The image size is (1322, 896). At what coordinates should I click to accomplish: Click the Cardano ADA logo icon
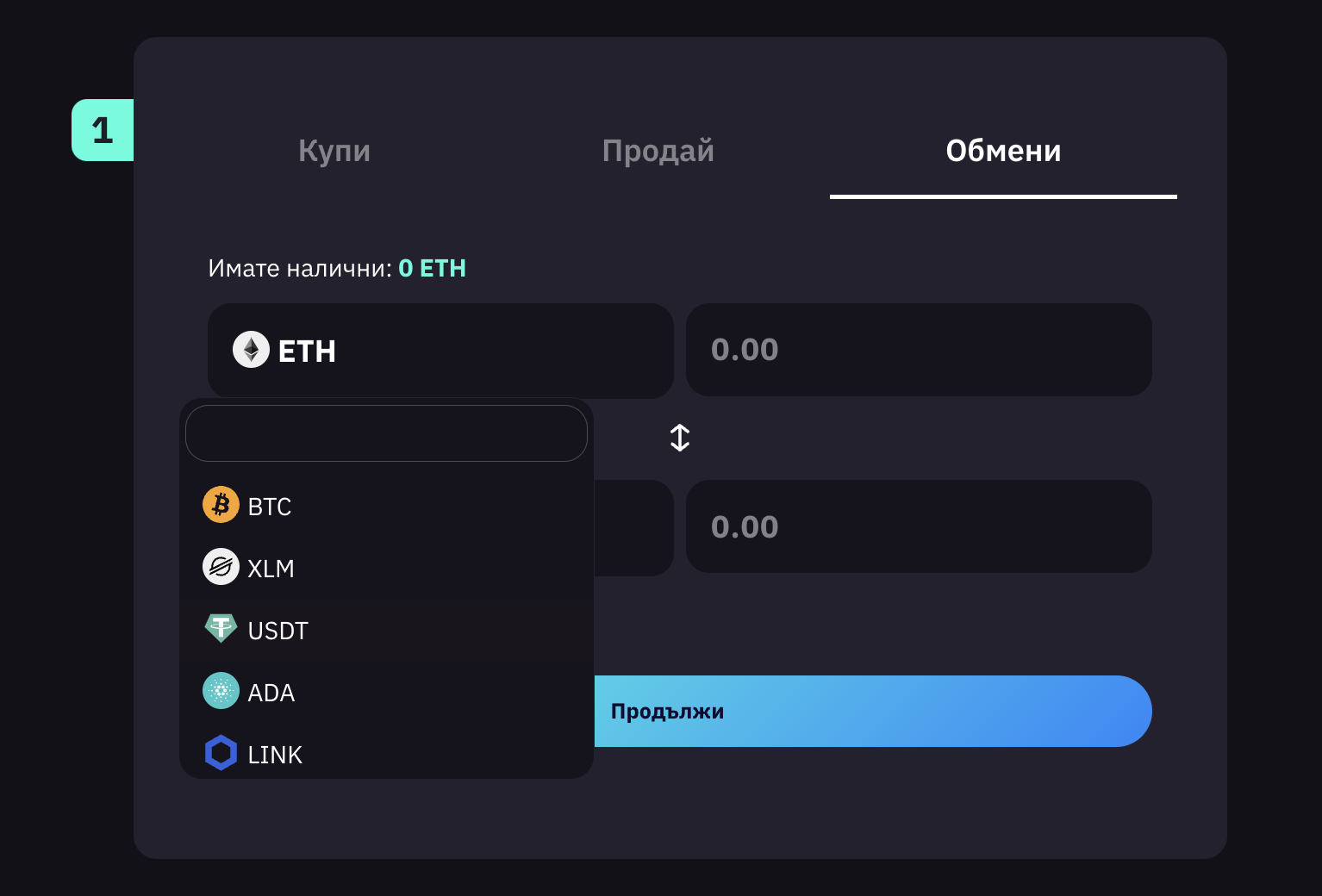click(221, 690)
